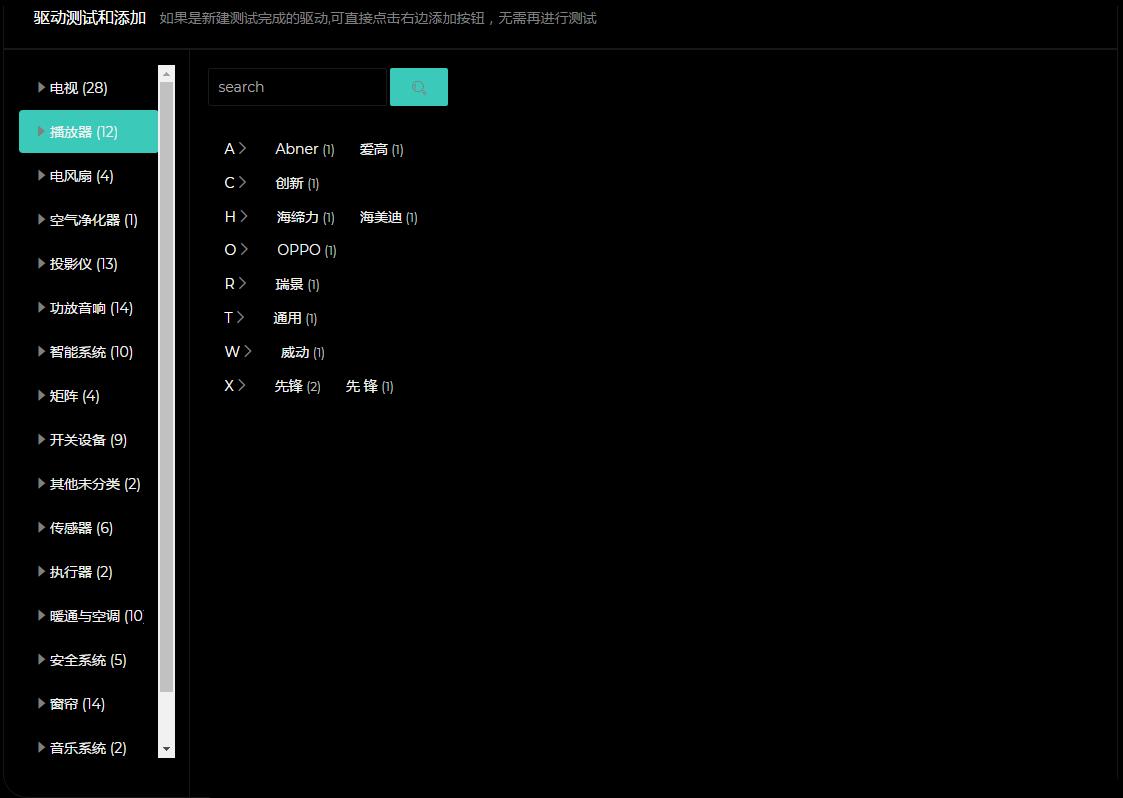Click the chevron next to letter A
The height and width of the screenshot is (798, 1123).
click(x=243, y=149)
